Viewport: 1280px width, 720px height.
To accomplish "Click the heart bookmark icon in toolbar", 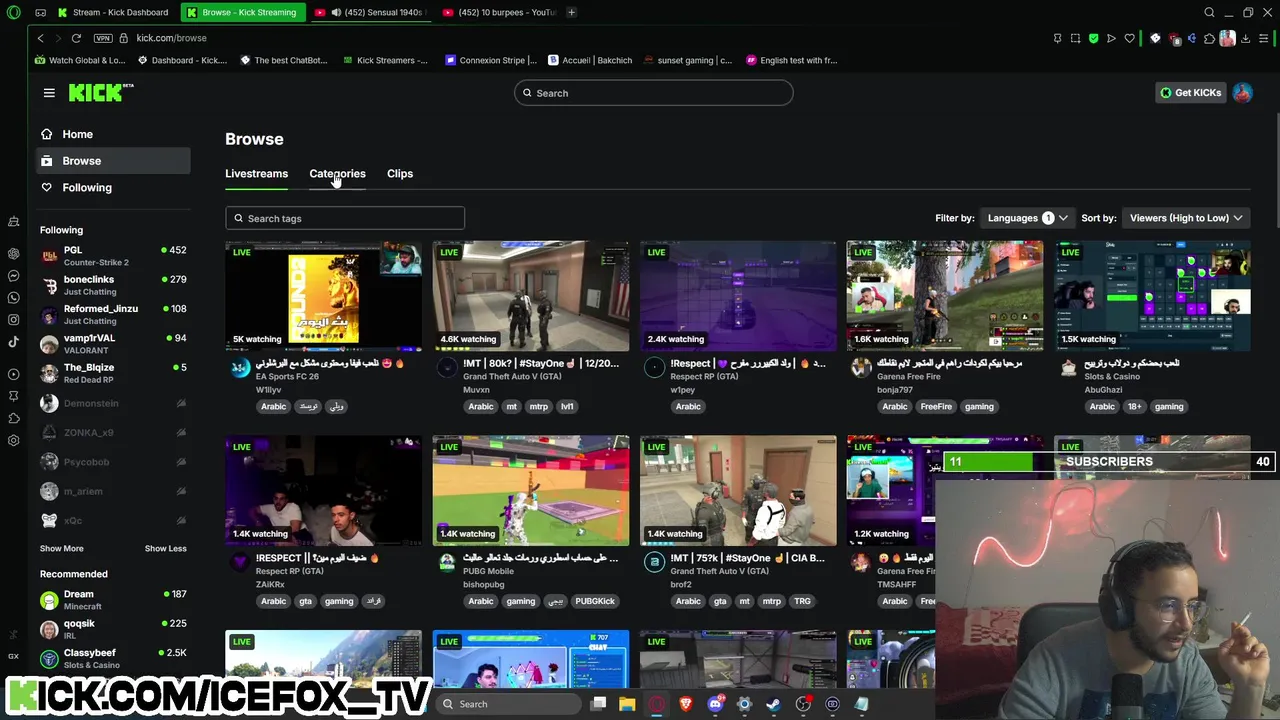I will [x=1129, y=38].
